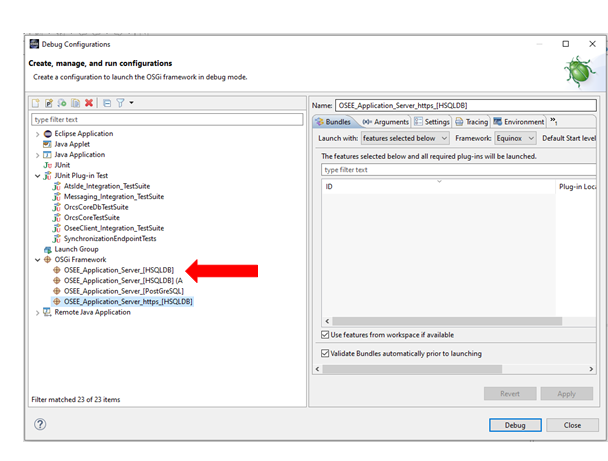Open help with the question mark icon
This screenshot has height=461, width=608.
point(40,424)
